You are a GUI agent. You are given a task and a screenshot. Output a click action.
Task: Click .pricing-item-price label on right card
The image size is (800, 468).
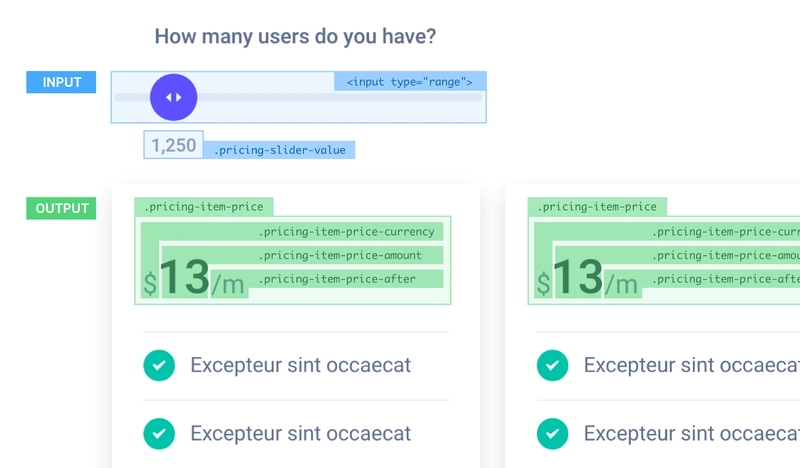point(597,207)
